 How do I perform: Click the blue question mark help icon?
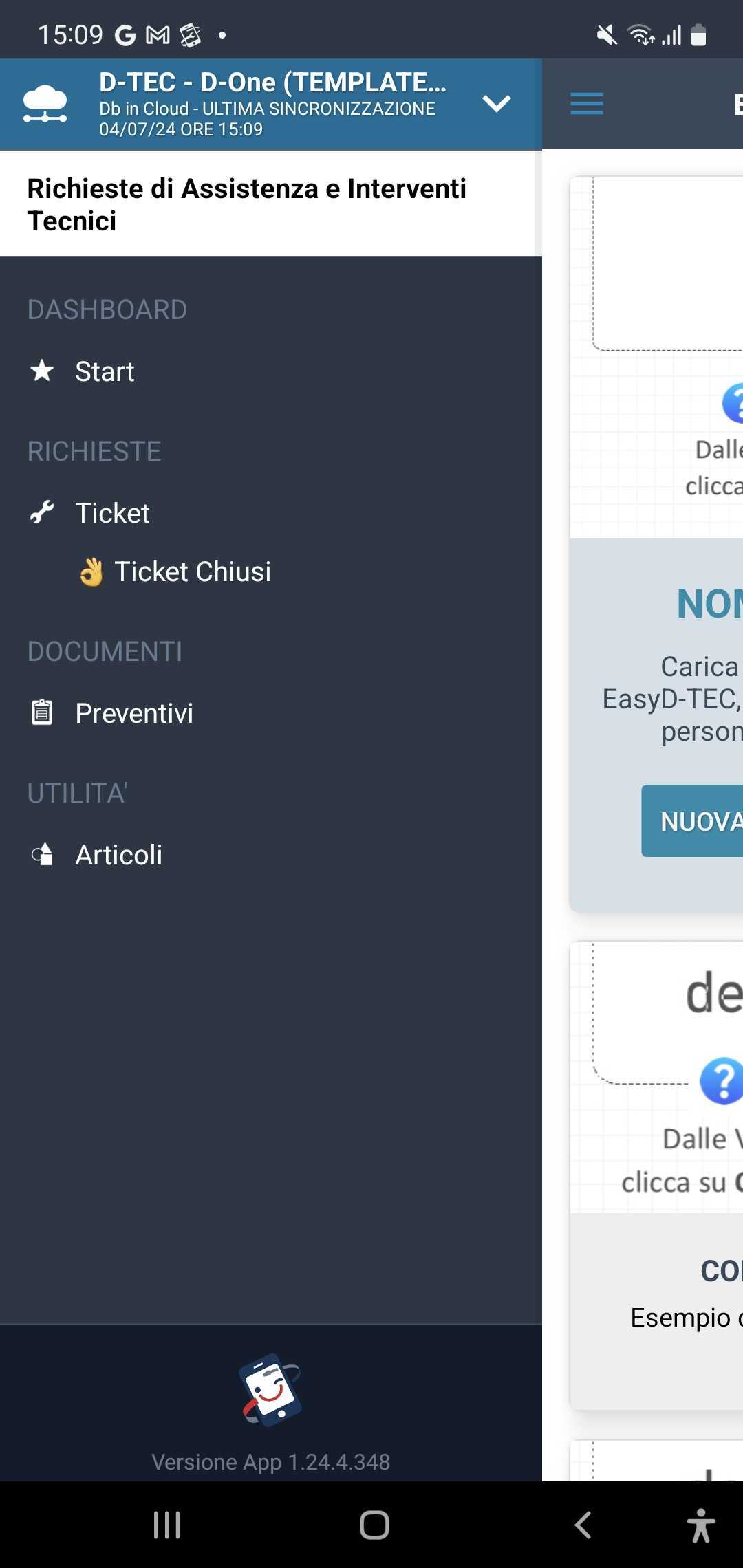(x=721, y=1080)
